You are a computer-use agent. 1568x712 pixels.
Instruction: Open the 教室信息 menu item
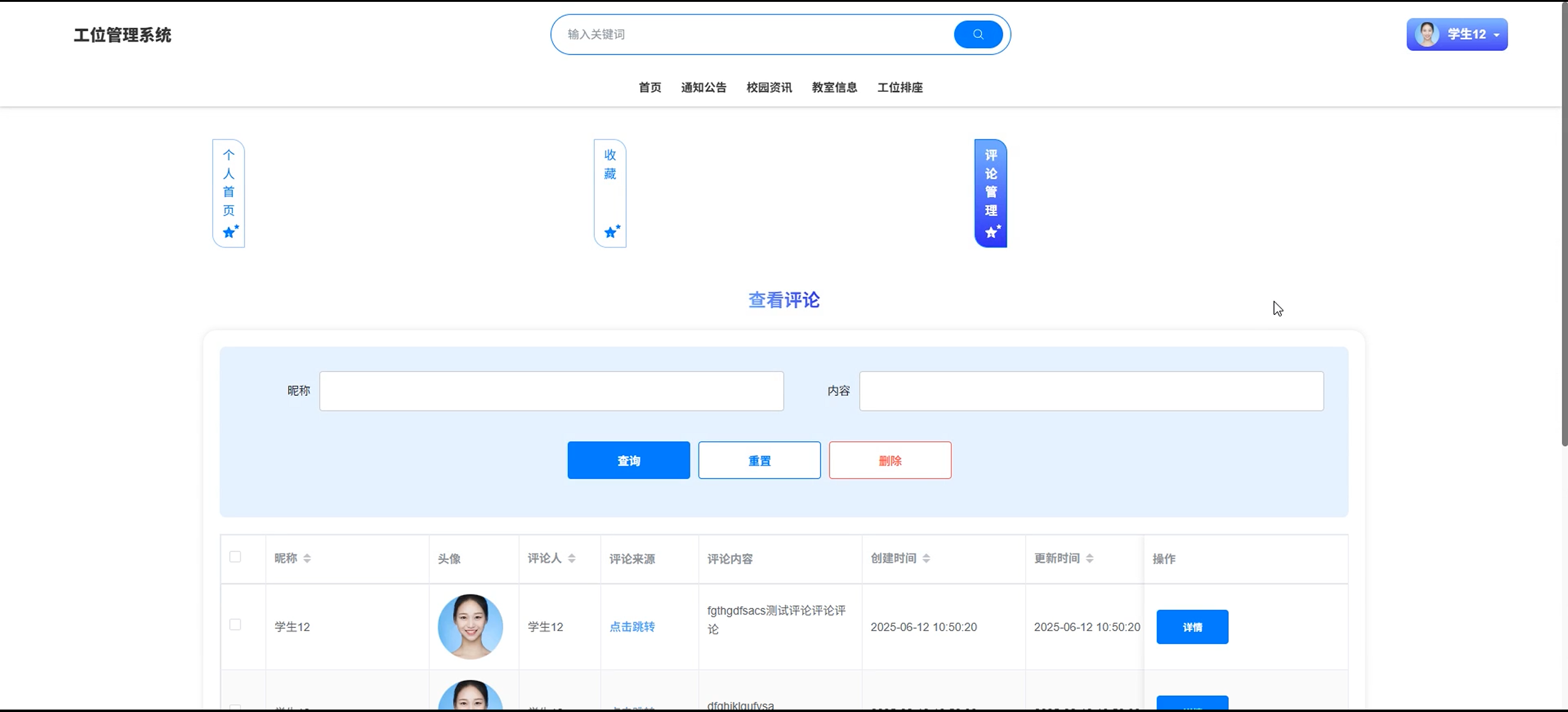click(x=834, y=88)
